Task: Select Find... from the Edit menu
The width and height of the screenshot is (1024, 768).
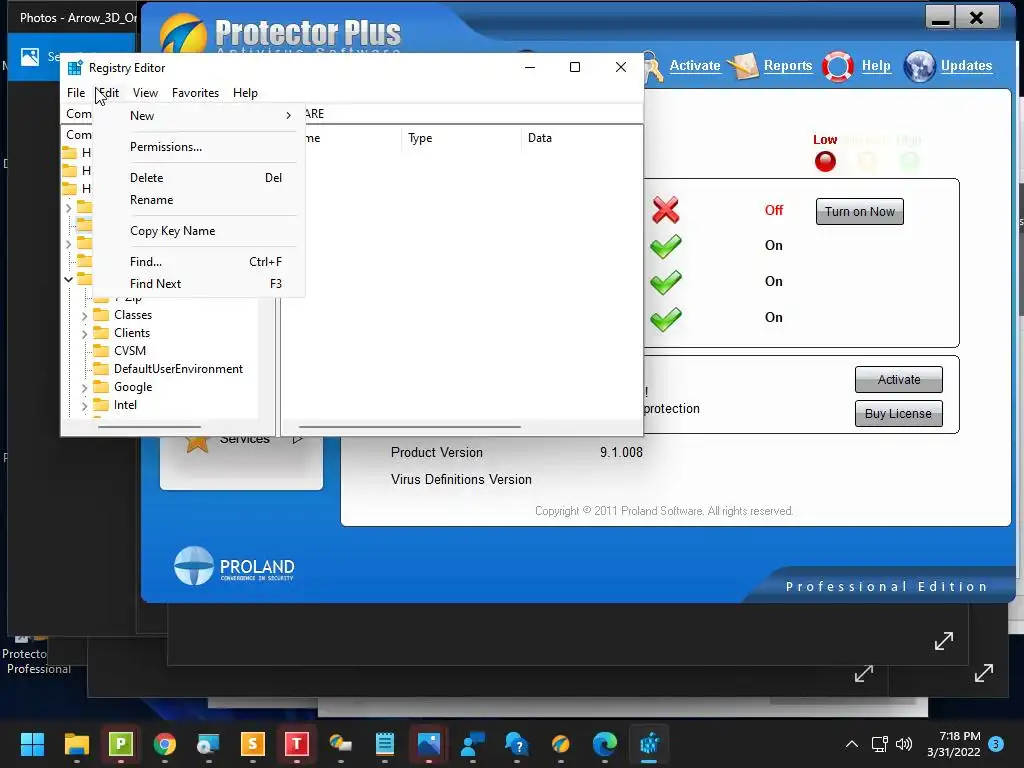Action: coord(199,262)
